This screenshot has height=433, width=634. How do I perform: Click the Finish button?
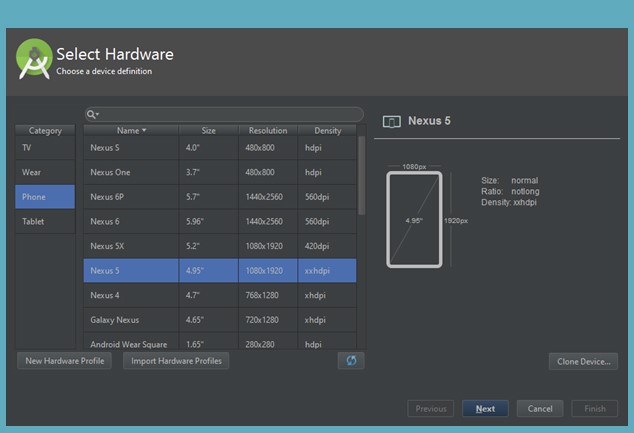[595, 409]
